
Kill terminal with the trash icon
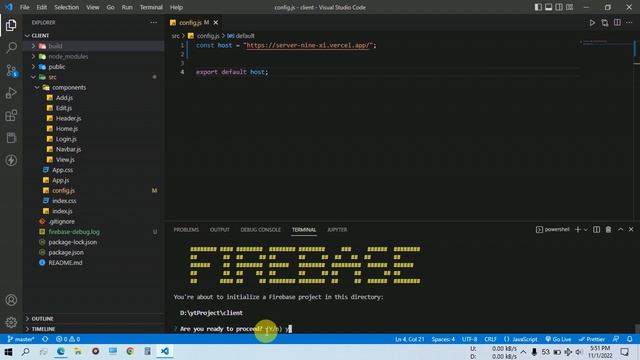(x=608, y=230)
